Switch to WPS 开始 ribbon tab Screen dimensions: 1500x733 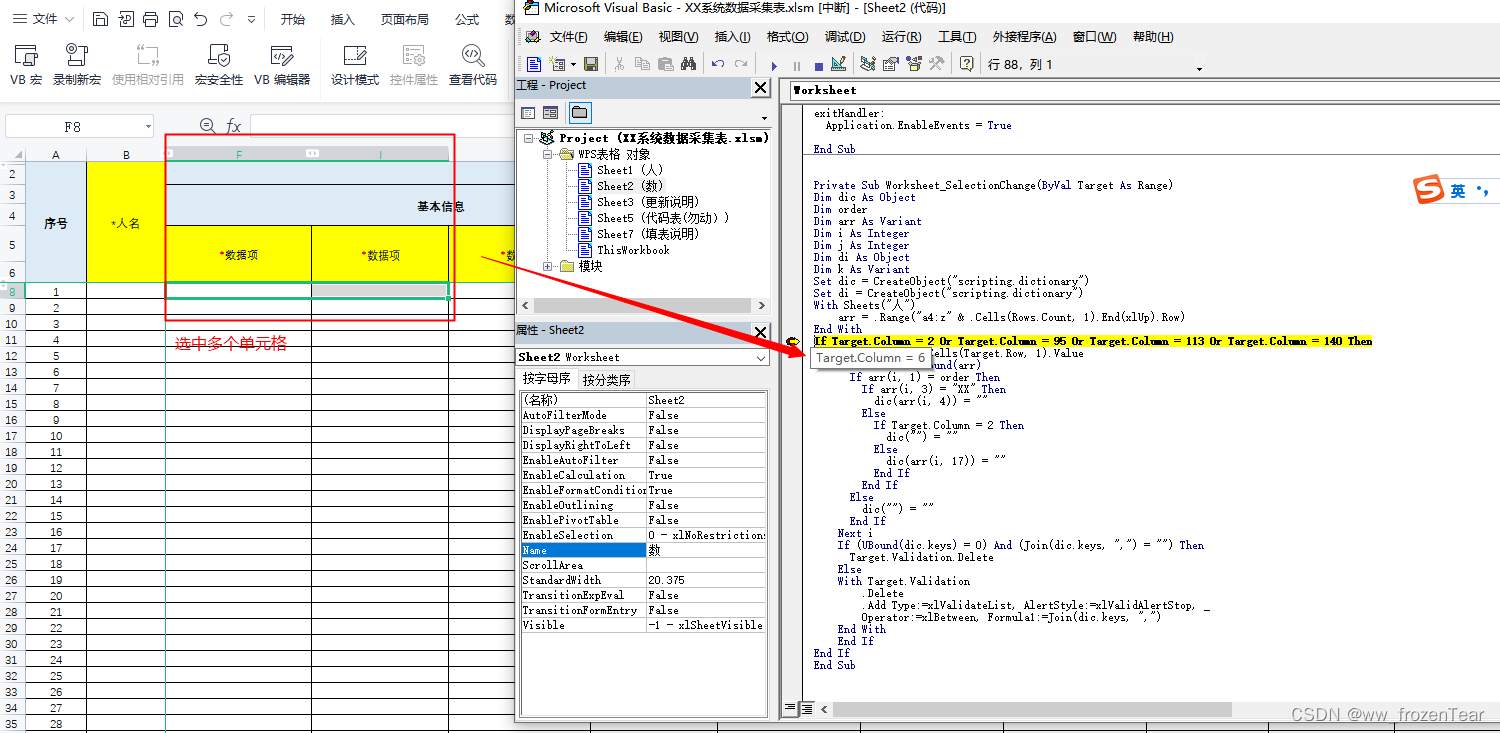click(x=292, y=19)
